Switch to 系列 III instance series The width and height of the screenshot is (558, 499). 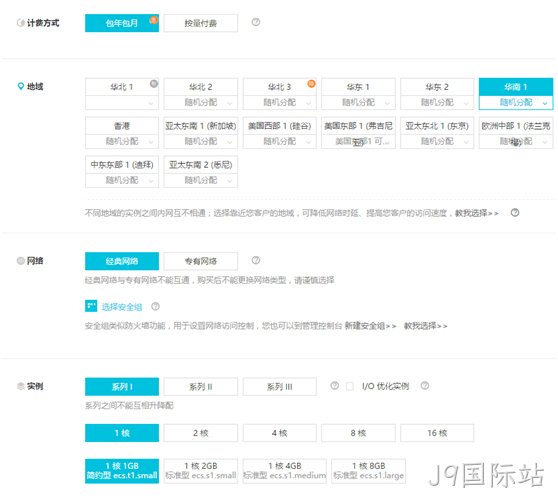point(280,387)
